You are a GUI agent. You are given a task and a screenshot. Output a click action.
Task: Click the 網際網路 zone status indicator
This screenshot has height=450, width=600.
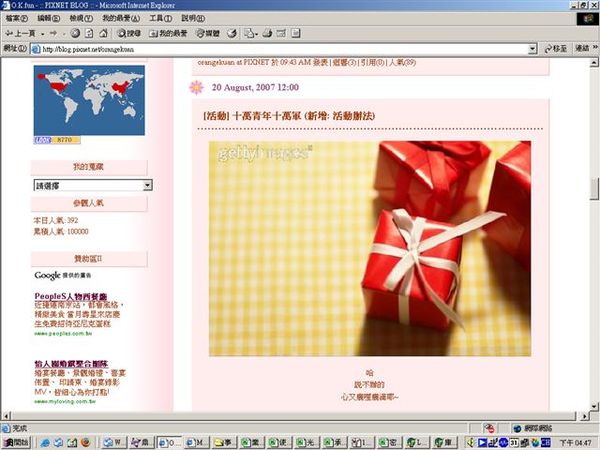click(533, 428)
